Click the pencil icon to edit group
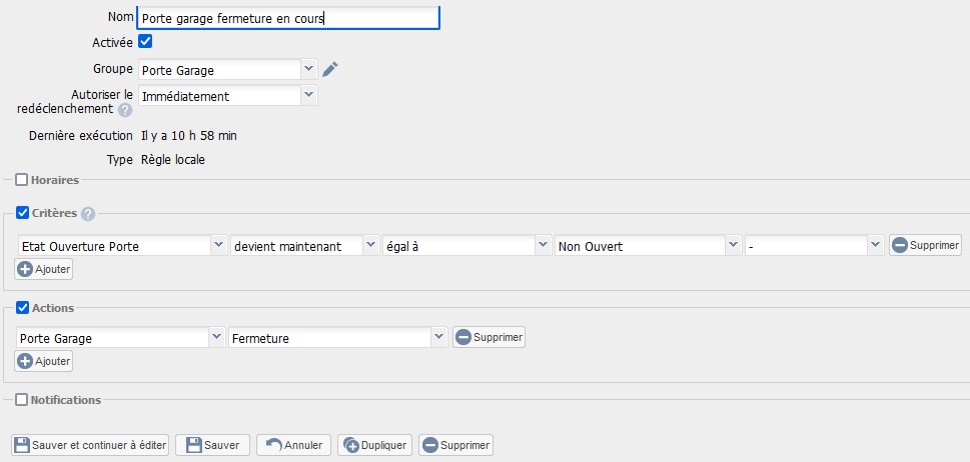Viewport: 970px width, 462px height. coord(331,69)
